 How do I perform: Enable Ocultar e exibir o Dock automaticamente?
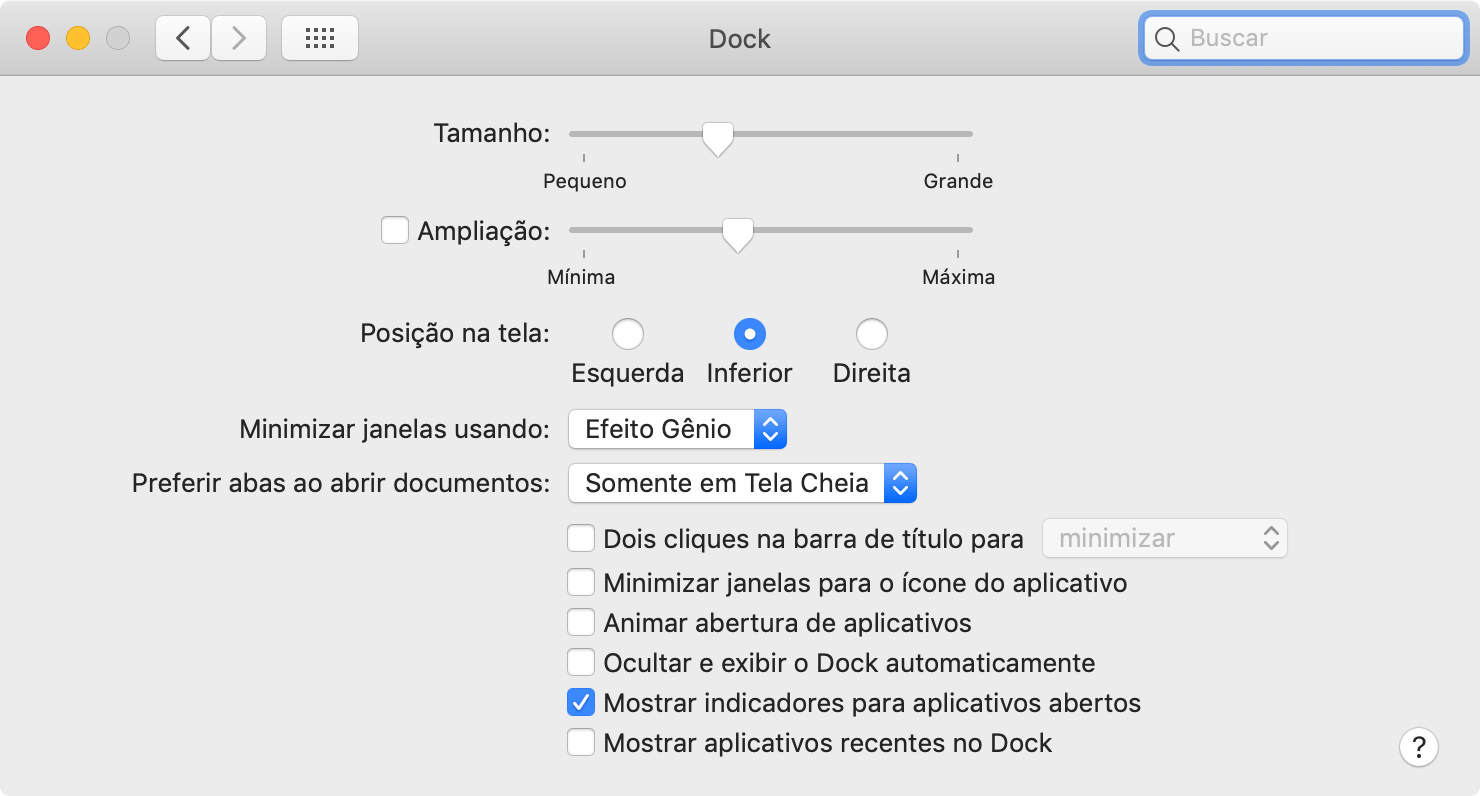click(581, 663)
